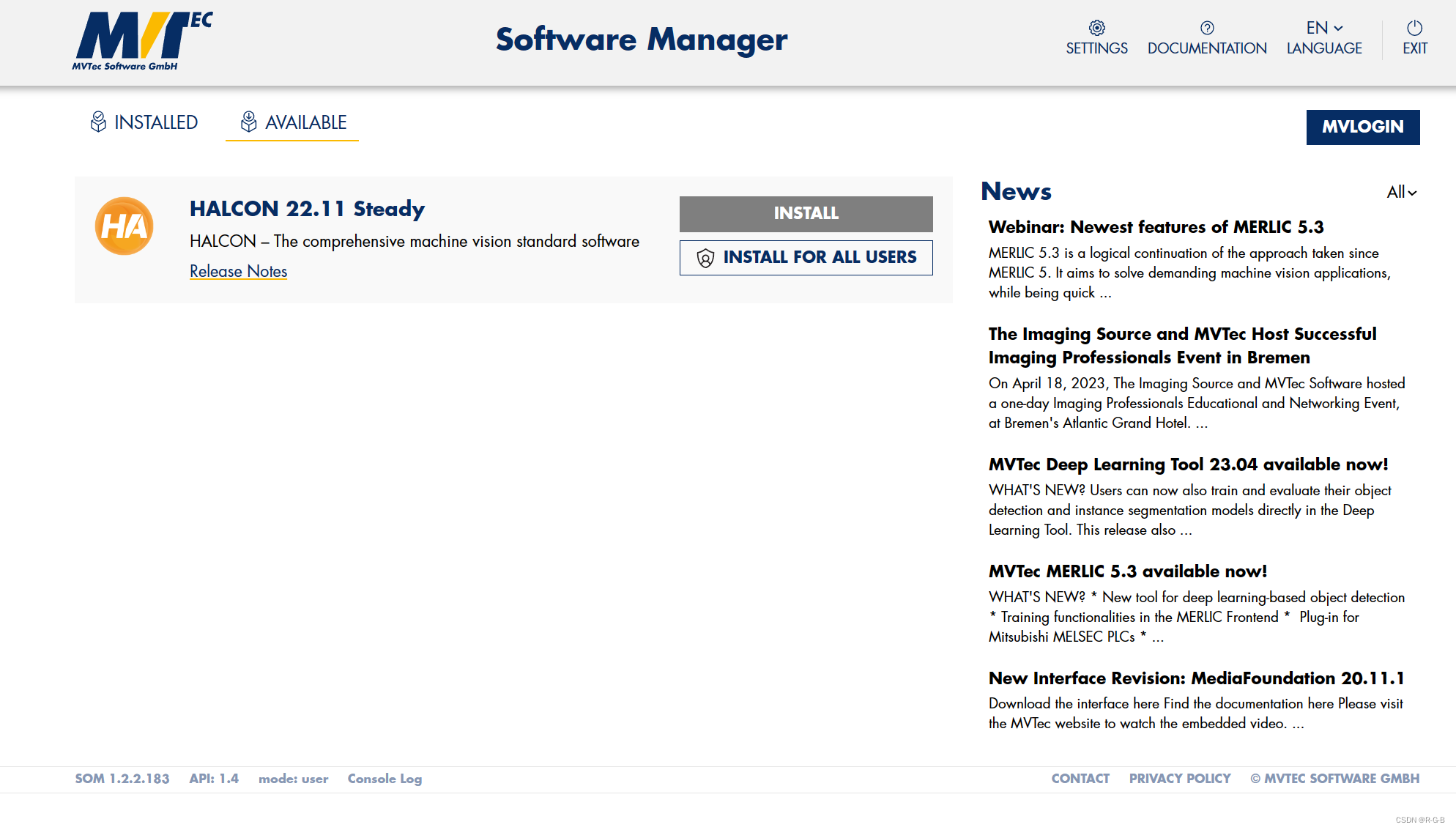Click the 'HALCON 22.11 Steady' title
Screen dimensions: 1456x830
tap(307, 209)
